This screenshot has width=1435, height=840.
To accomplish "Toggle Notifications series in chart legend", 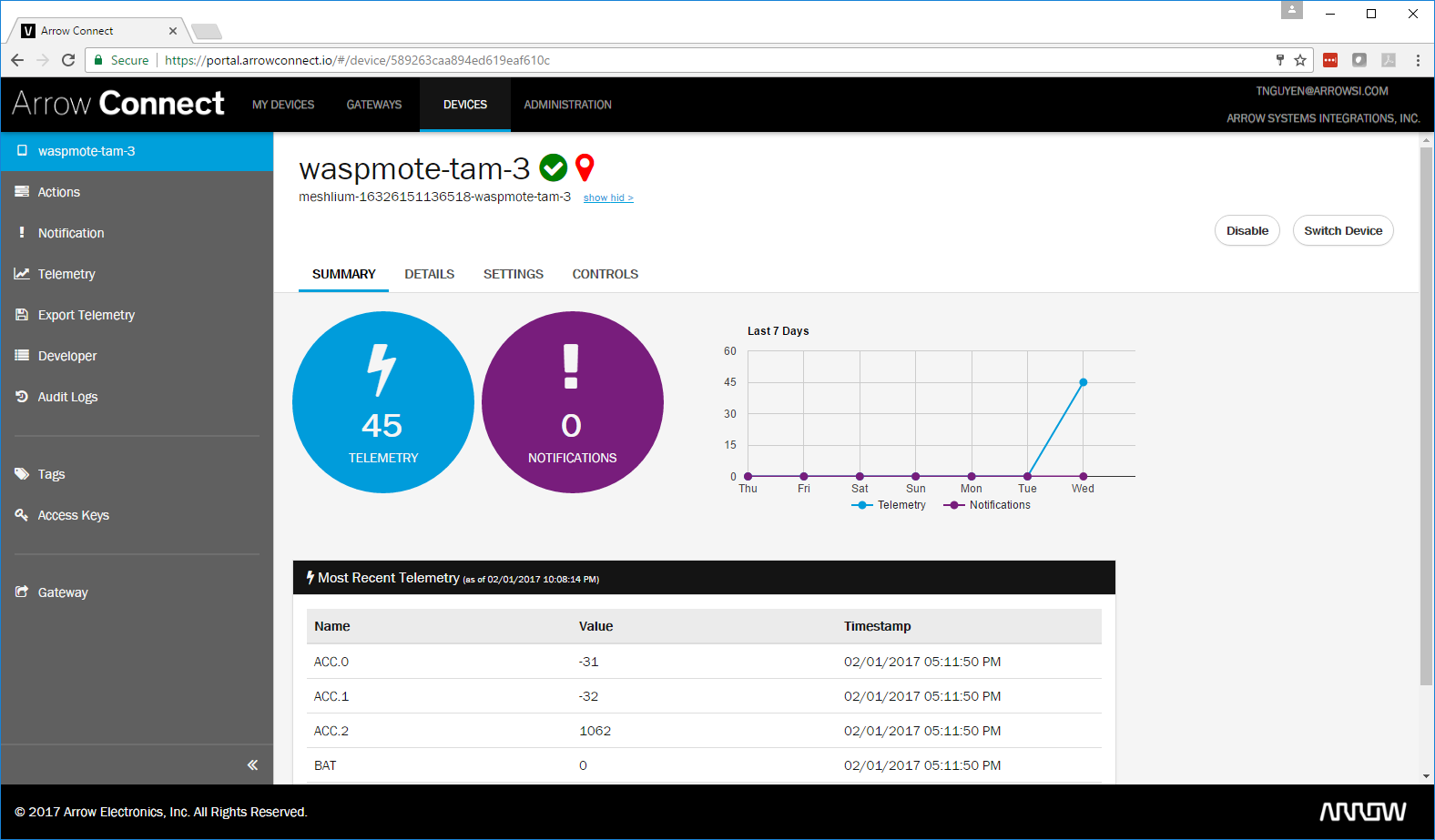I will (x=987, y=505).
